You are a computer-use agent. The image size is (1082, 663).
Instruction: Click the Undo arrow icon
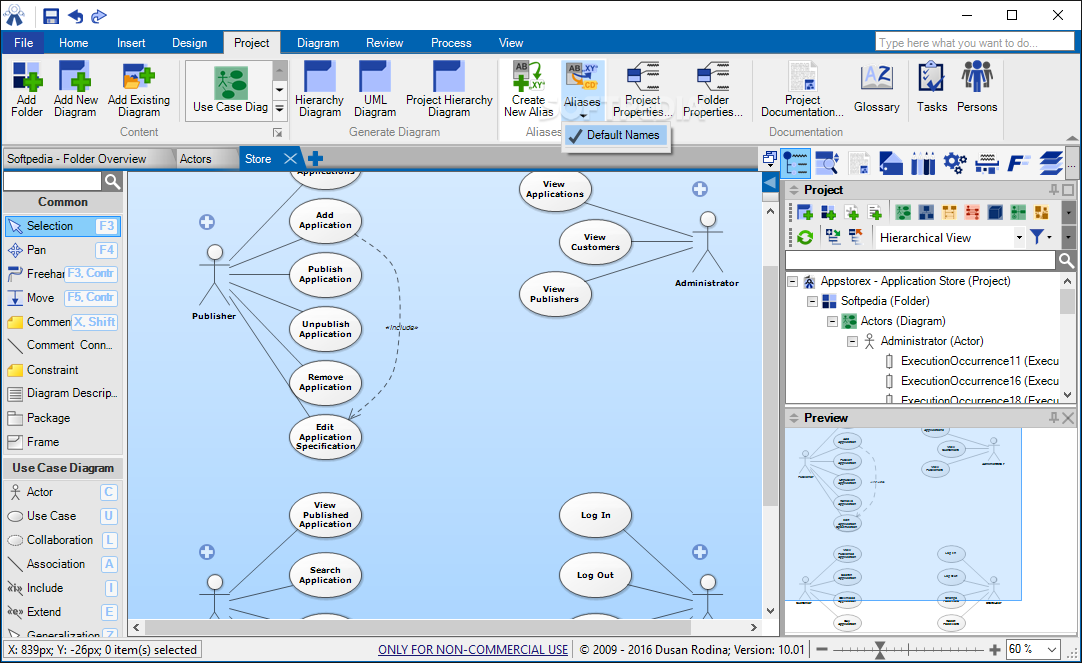[x=75, y=16]
